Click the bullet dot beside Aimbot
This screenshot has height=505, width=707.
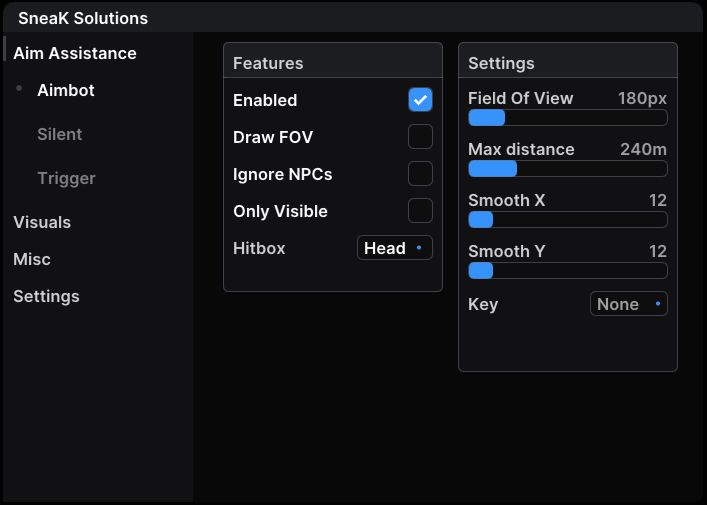pos(19,89)
